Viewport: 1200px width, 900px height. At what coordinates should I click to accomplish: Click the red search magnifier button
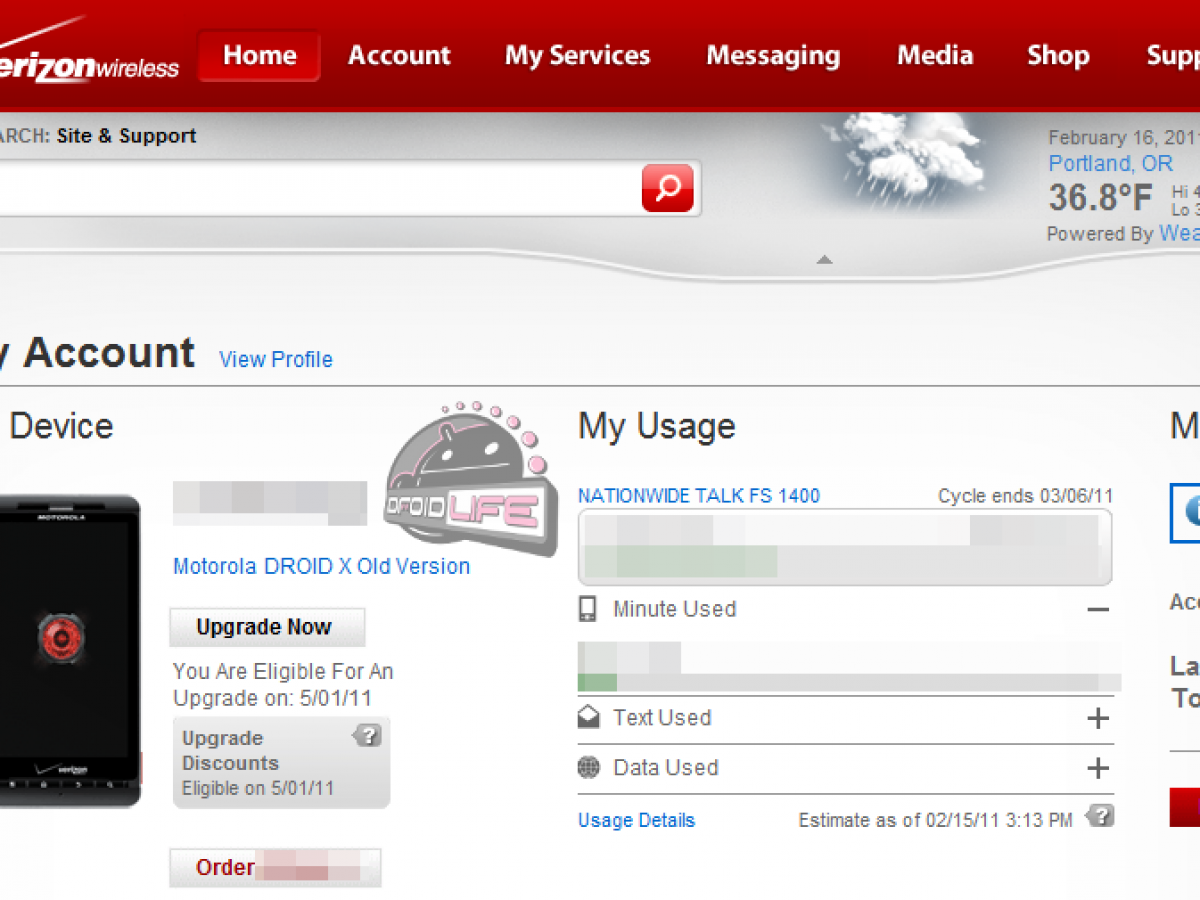click(x=667, y=188)
